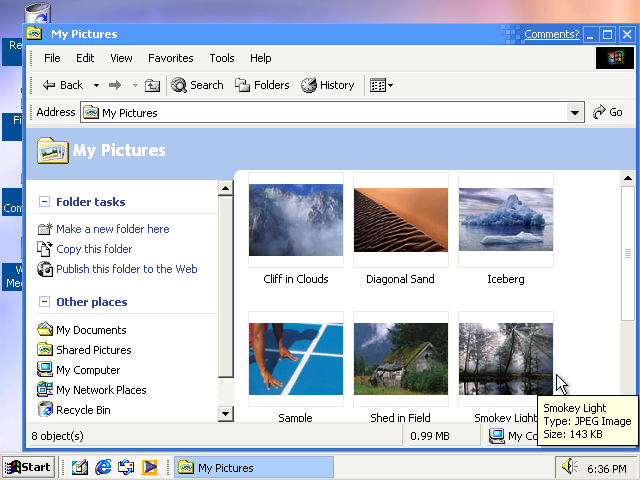Click My Pictures taskbar button
This screenshot has width=640, height=480.
click(x=254, y=467)
